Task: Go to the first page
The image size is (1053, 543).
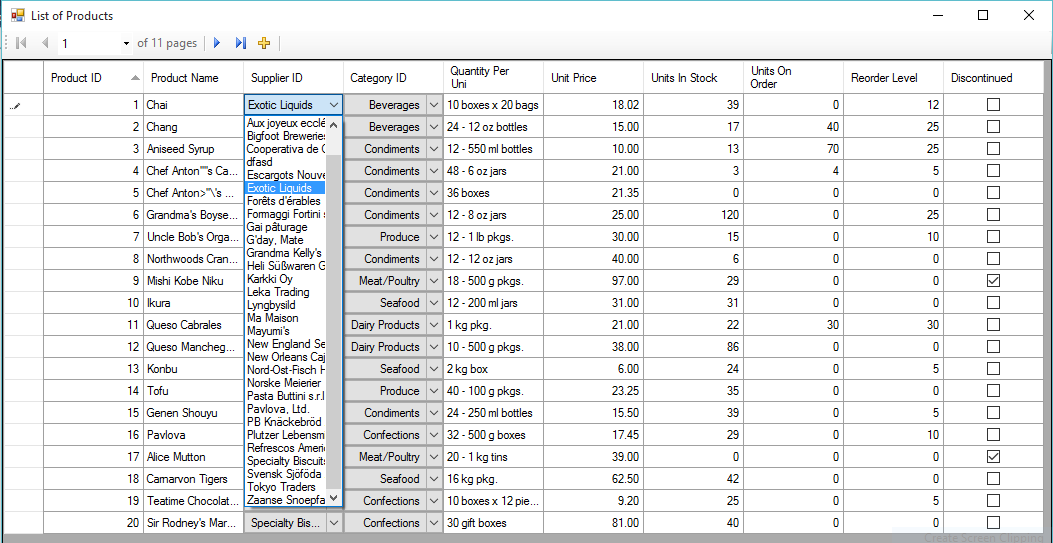Action: click(x=21, y=43)
